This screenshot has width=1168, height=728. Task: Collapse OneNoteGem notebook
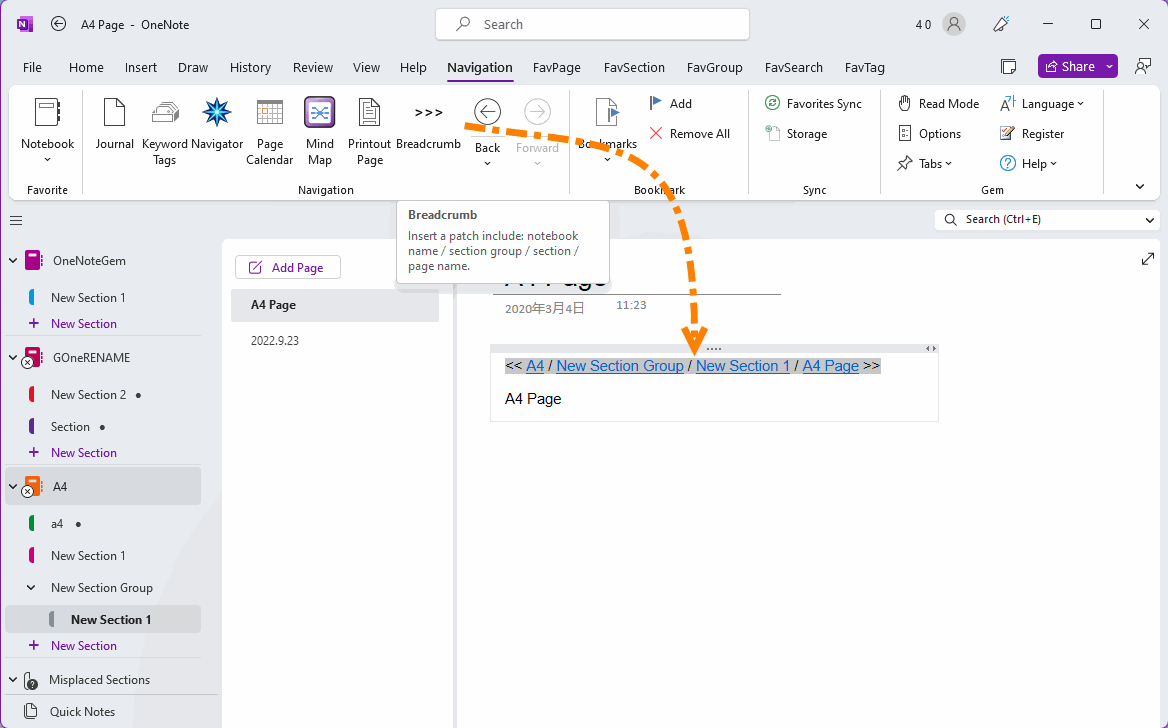[13, 261]
